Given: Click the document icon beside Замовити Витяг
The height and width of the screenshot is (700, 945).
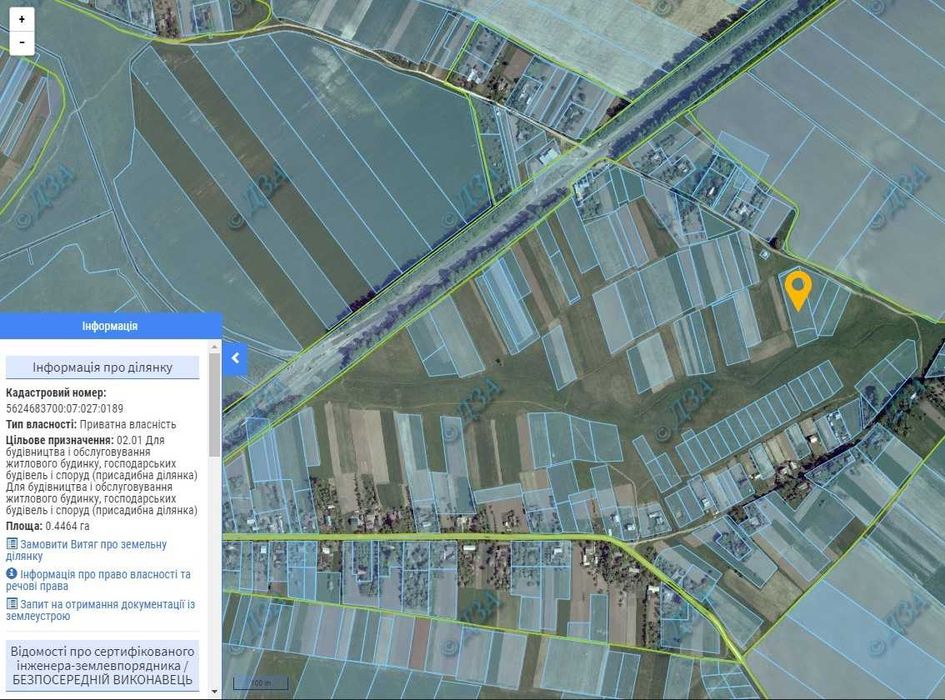Looking at the screenshot, I should click(x=11, y=544).
